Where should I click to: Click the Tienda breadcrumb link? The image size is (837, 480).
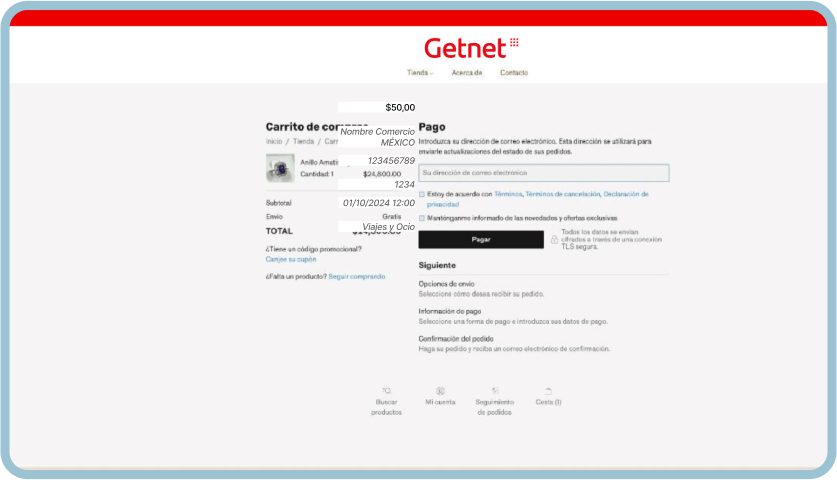(303, 142)
